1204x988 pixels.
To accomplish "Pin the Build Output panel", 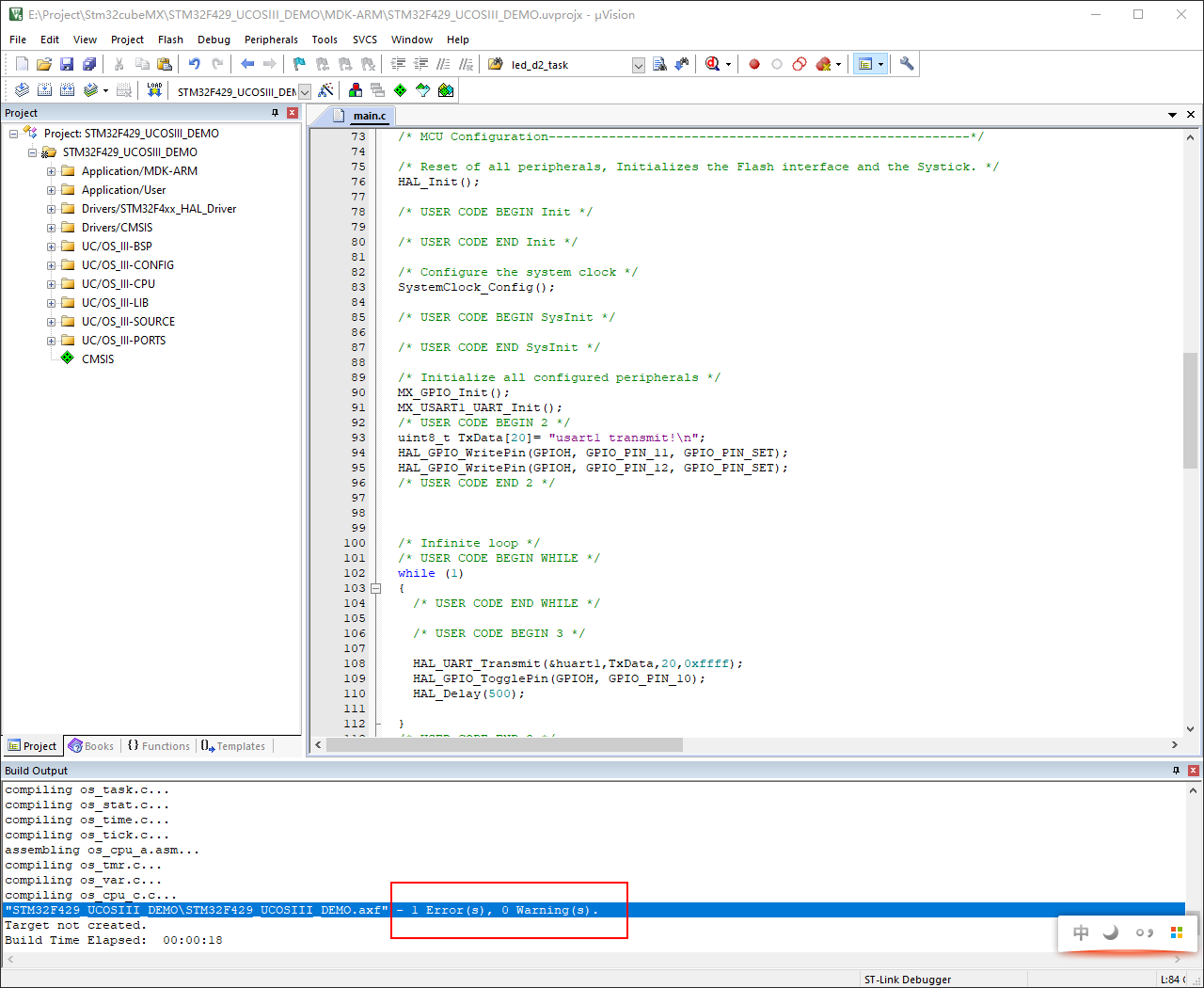I will tap(1176, 771).
